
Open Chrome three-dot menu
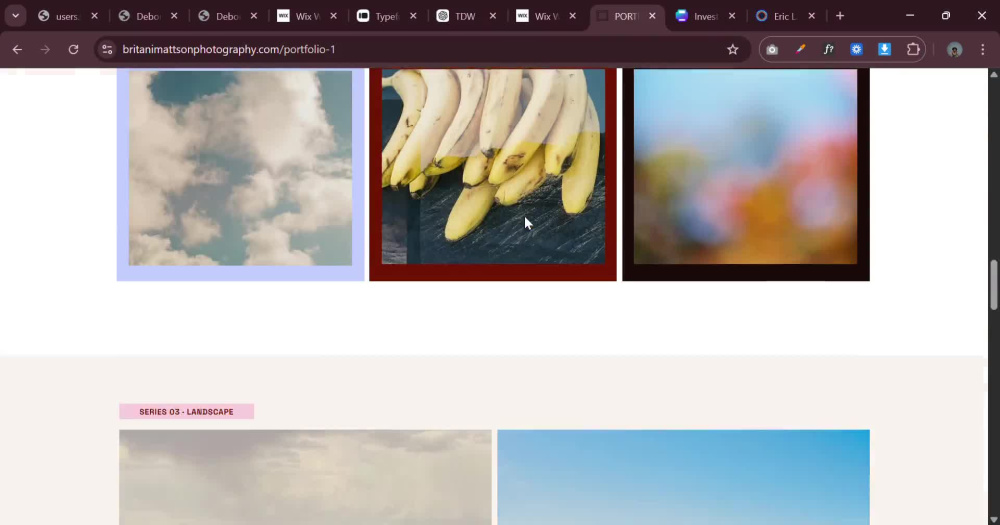pyautogui.click(x=983, y=49)
